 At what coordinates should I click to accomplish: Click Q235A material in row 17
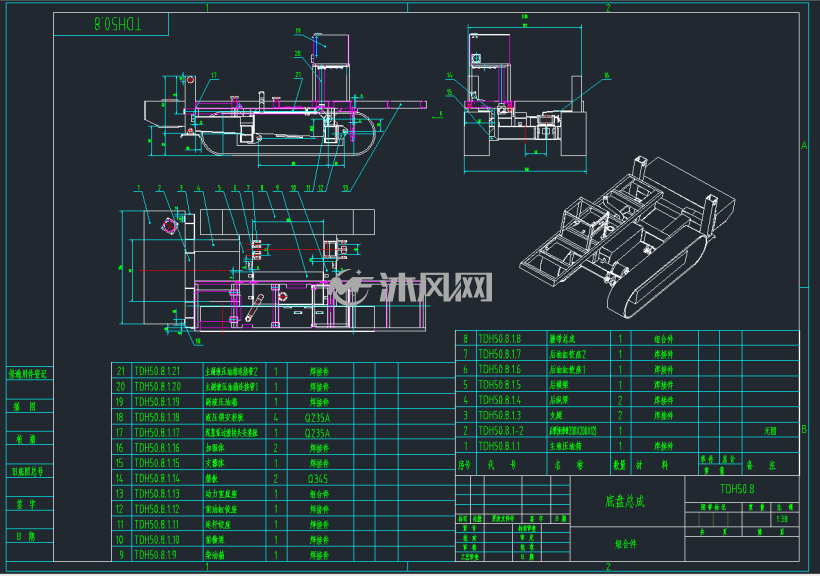[317, 433]
